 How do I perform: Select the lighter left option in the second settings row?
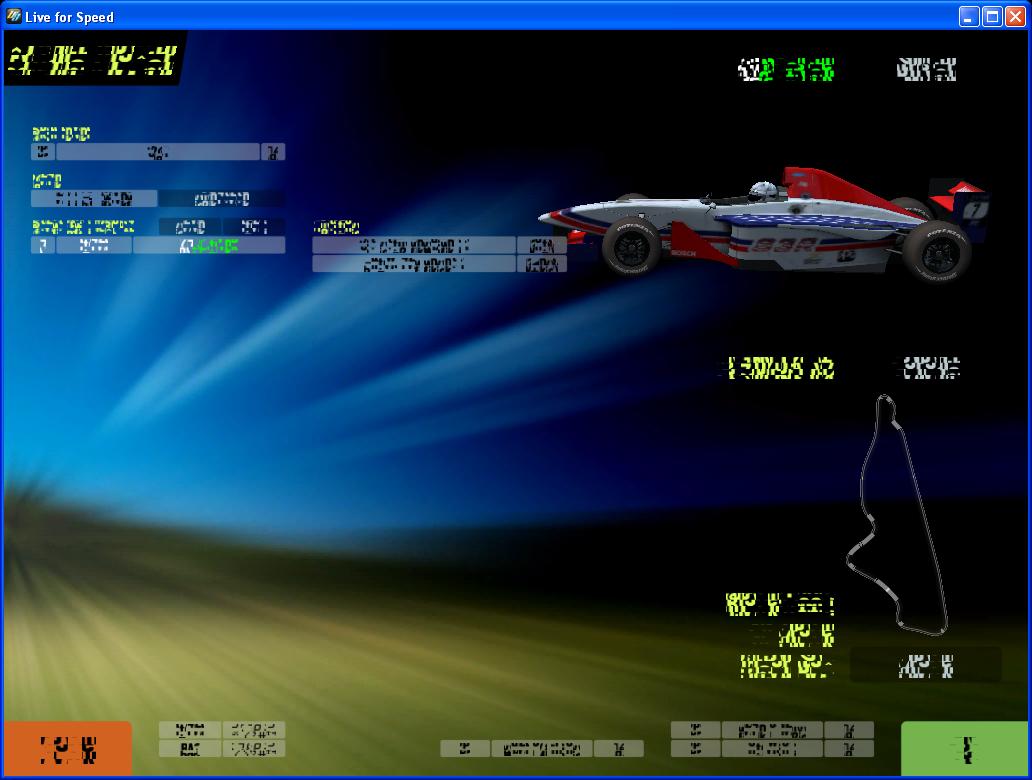[94, 199]
